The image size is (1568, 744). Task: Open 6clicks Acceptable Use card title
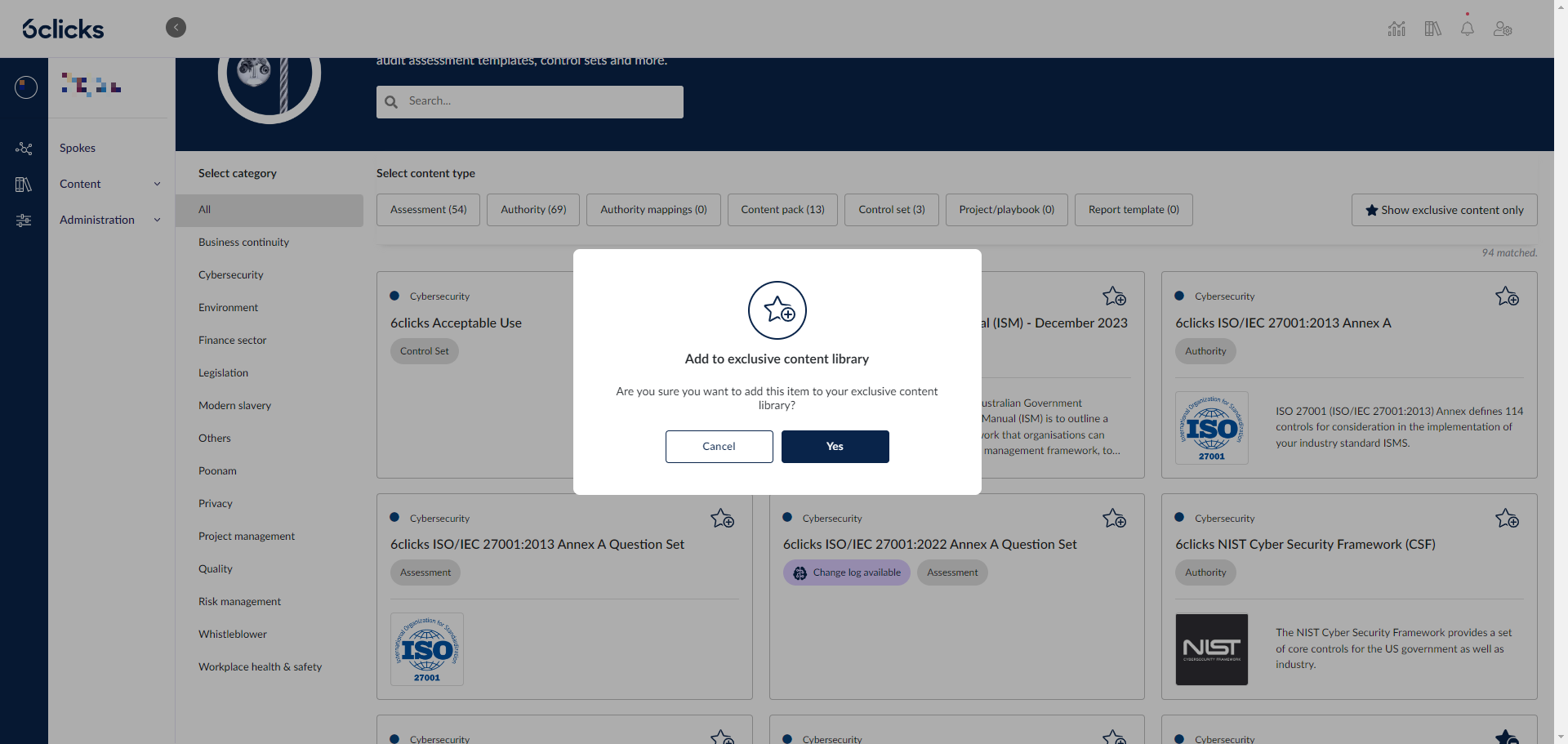pos(456,323)
